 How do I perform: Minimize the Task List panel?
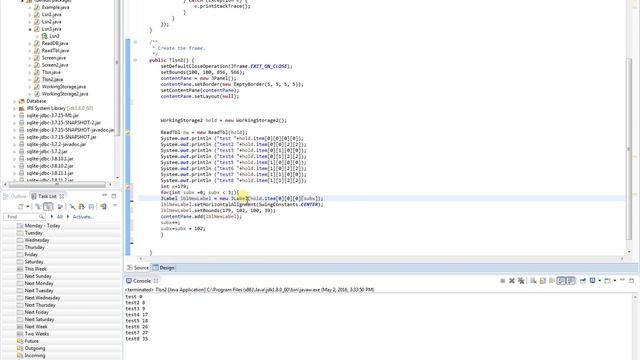(104, 196)
